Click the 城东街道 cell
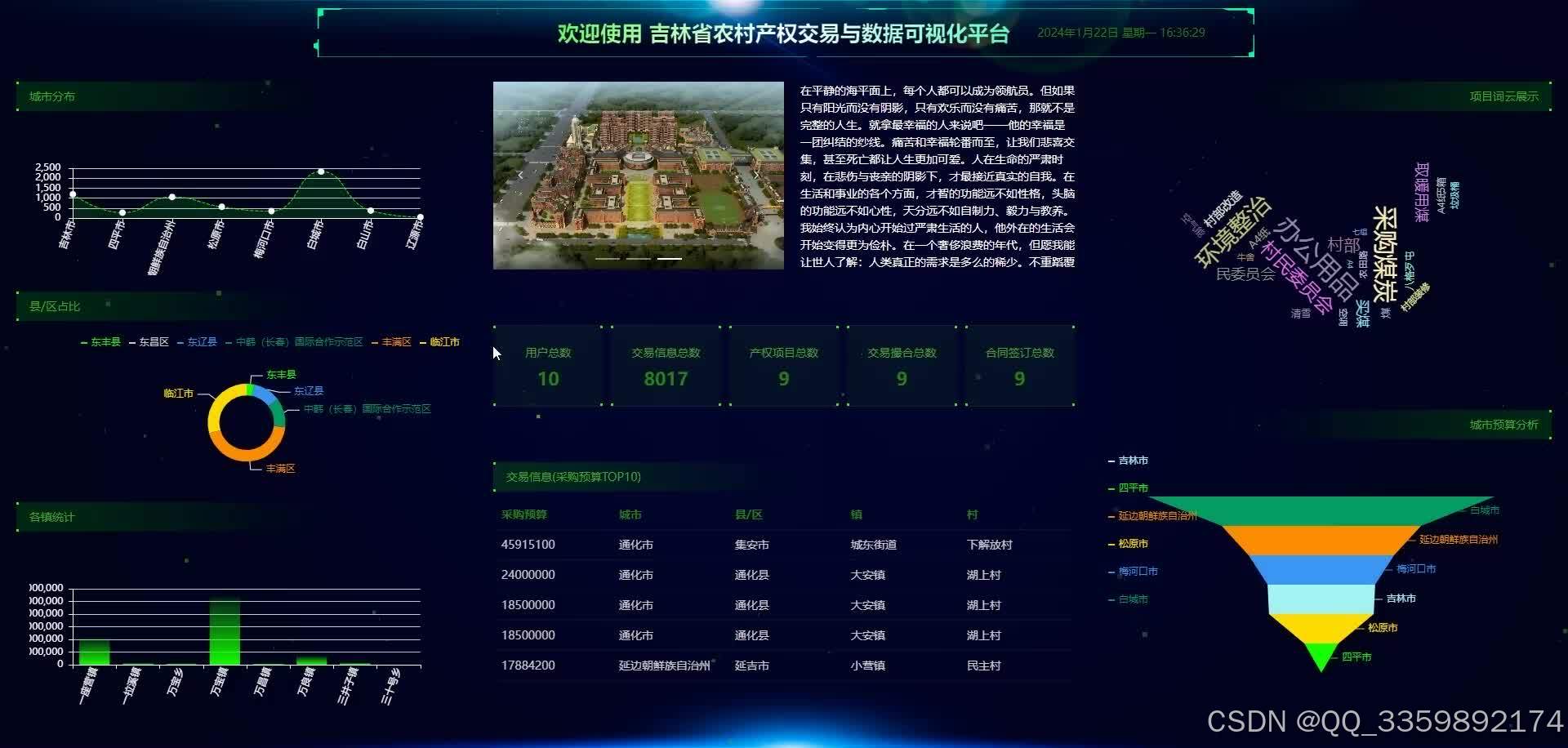Image resolution: width=1568 pixels, height=748 pixels. pyautogui.click(x=874, y=545)
